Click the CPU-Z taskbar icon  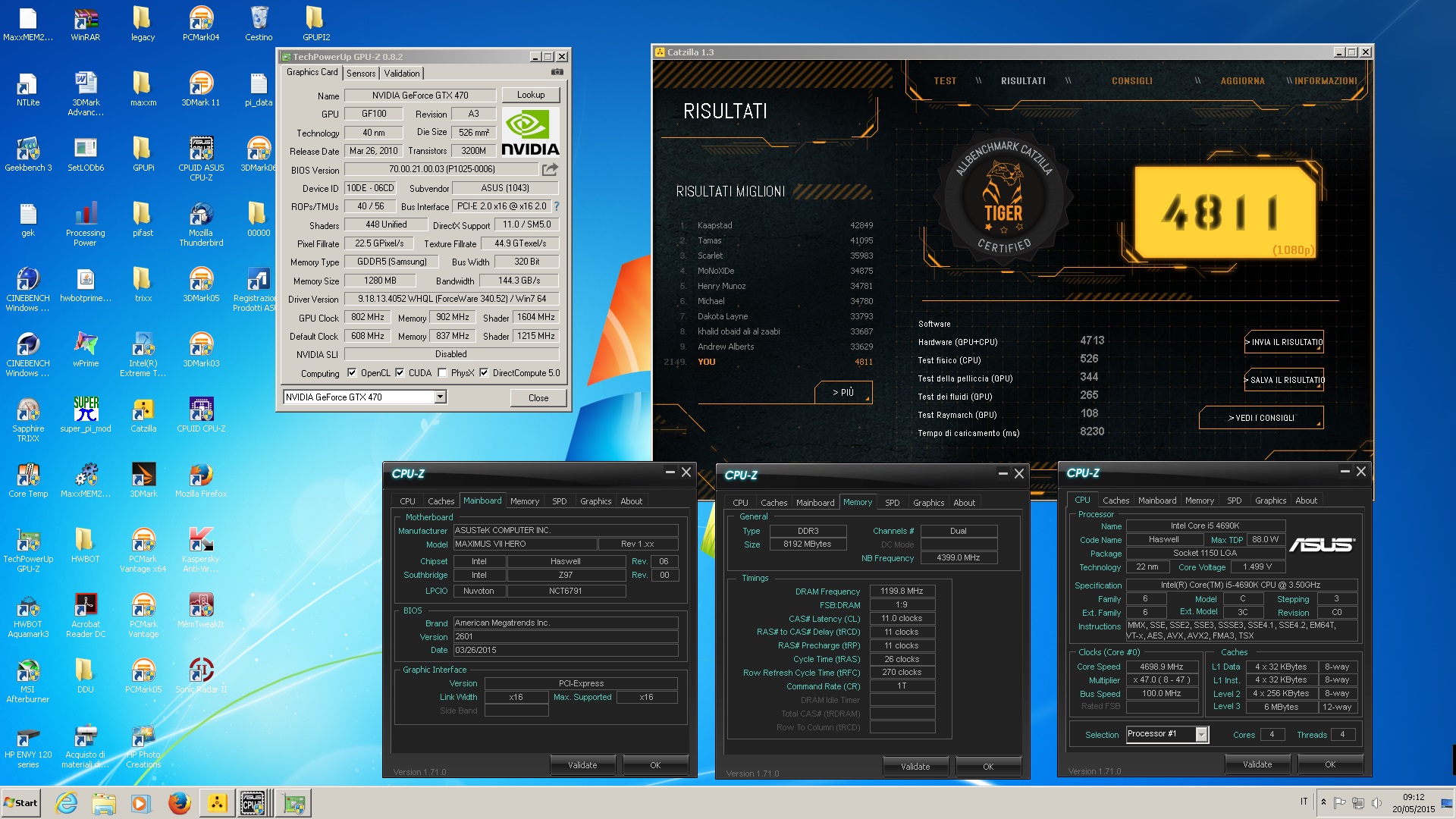click(253, 802)
